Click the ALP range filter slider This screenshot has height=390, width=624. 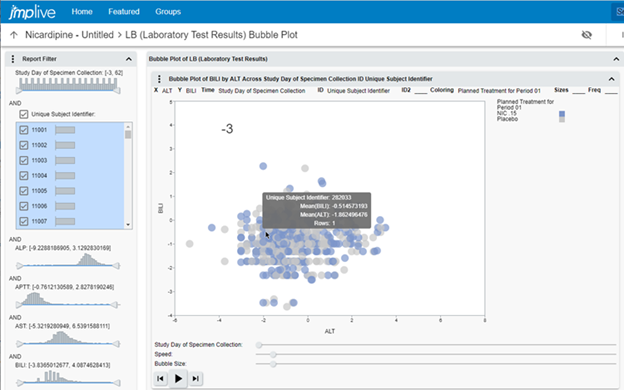click(68, 265)
